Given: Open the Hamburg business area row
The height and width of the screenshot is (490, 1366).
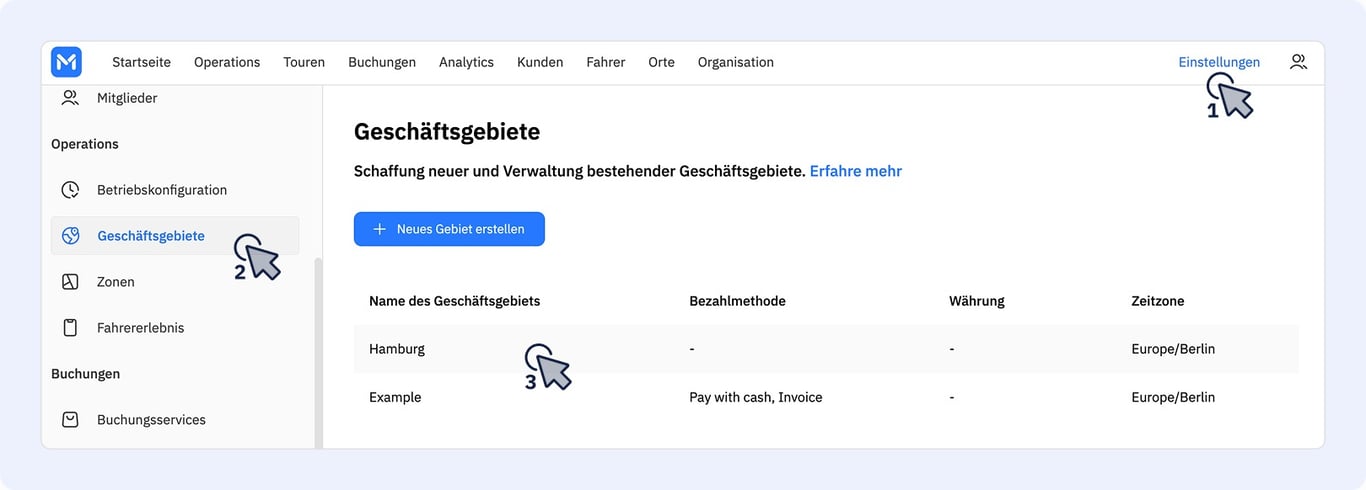Looking at the screenshot, I should (826, 349).
